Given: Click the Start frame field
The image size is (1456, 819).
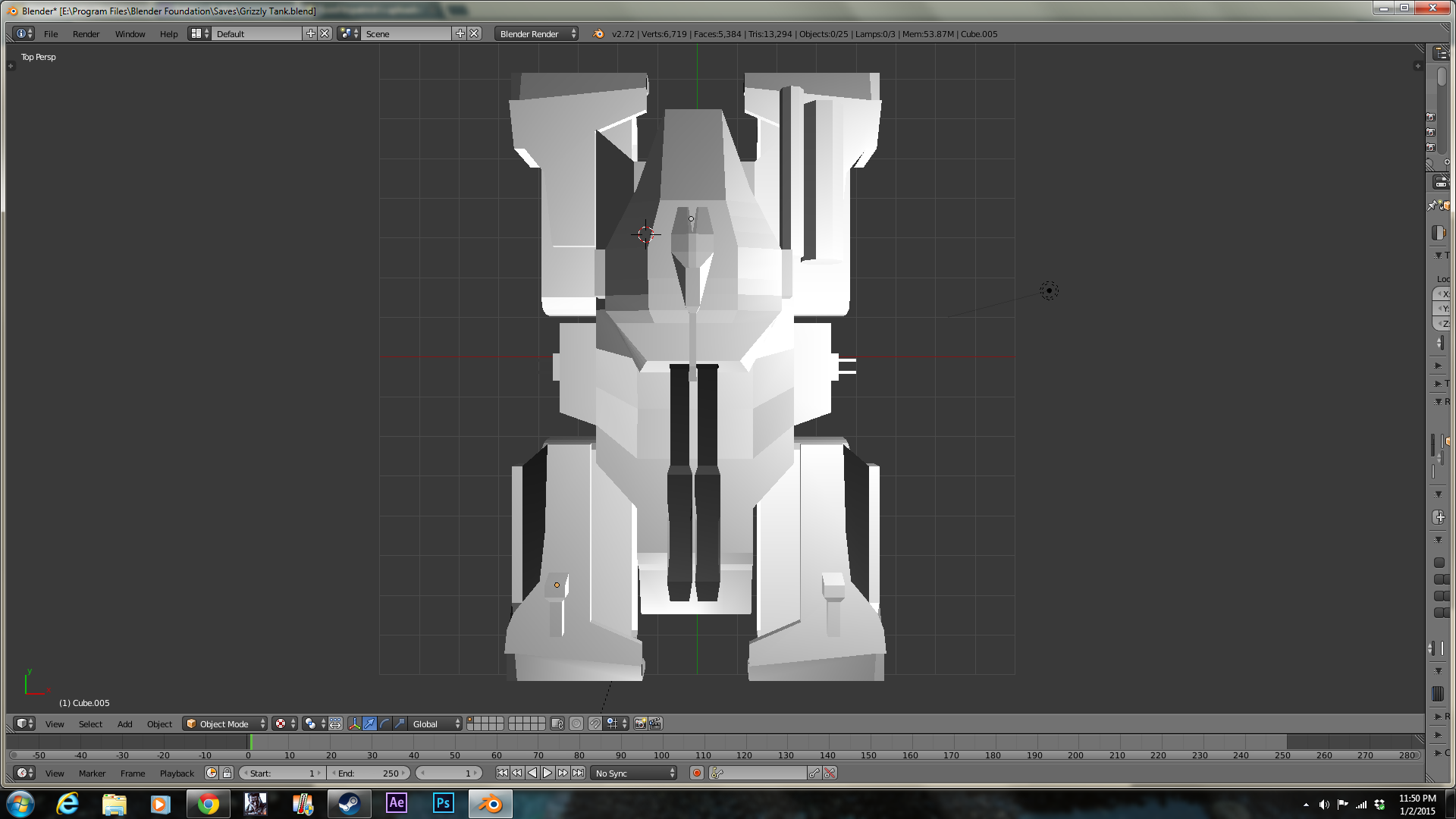Looking at the screenshot, I should [x=282, y=773].
